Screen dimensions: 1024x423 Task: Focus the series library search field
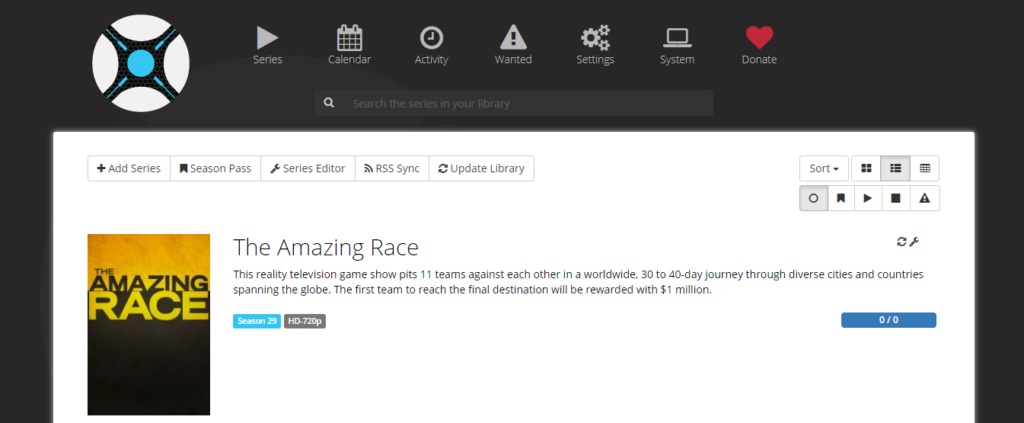pos(513,103)
